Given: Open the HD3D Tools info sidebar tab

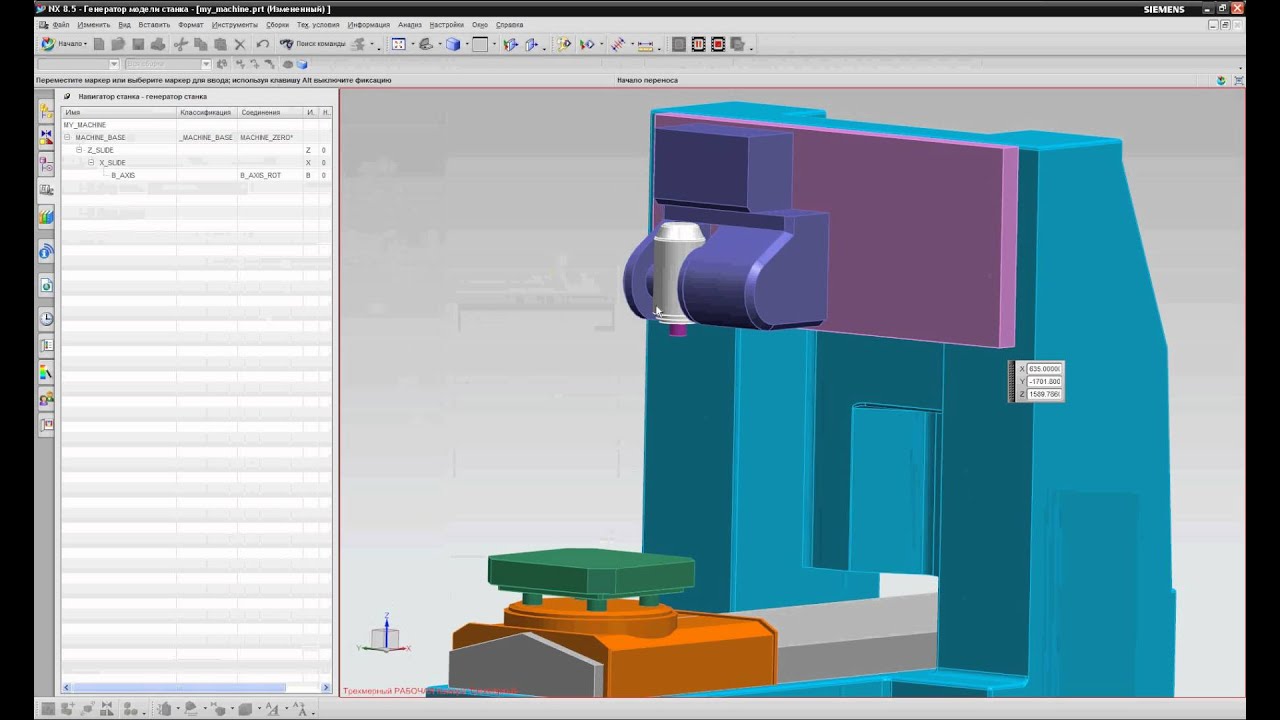Looking at the screenshot, I should point(46,252).
